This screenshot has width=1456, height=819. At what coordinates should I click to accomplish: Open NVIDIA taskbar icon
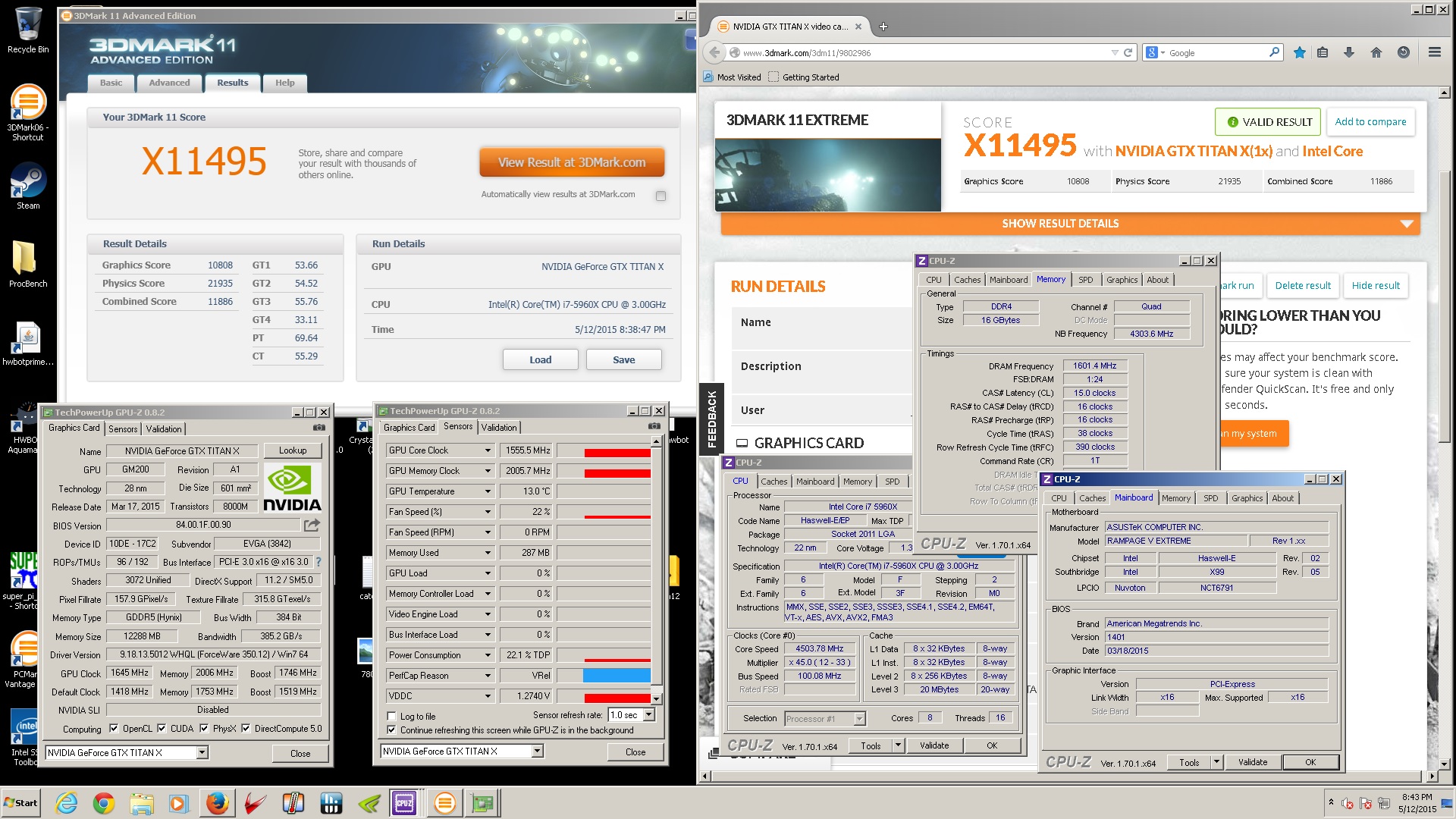[x=369, y=803]
